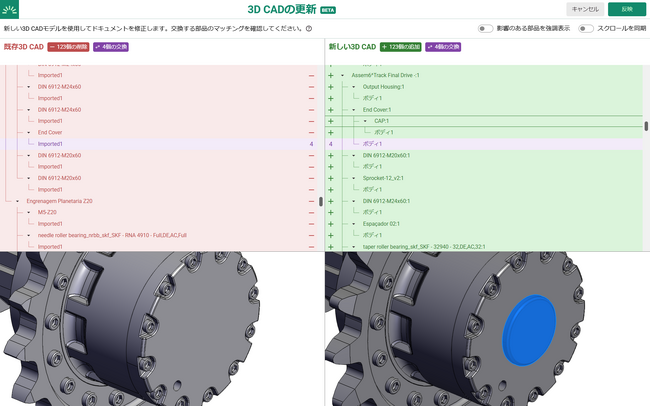Collapse the Espaçador 02:1 node
The image size is (650, 407).
[x=353, y=223]
